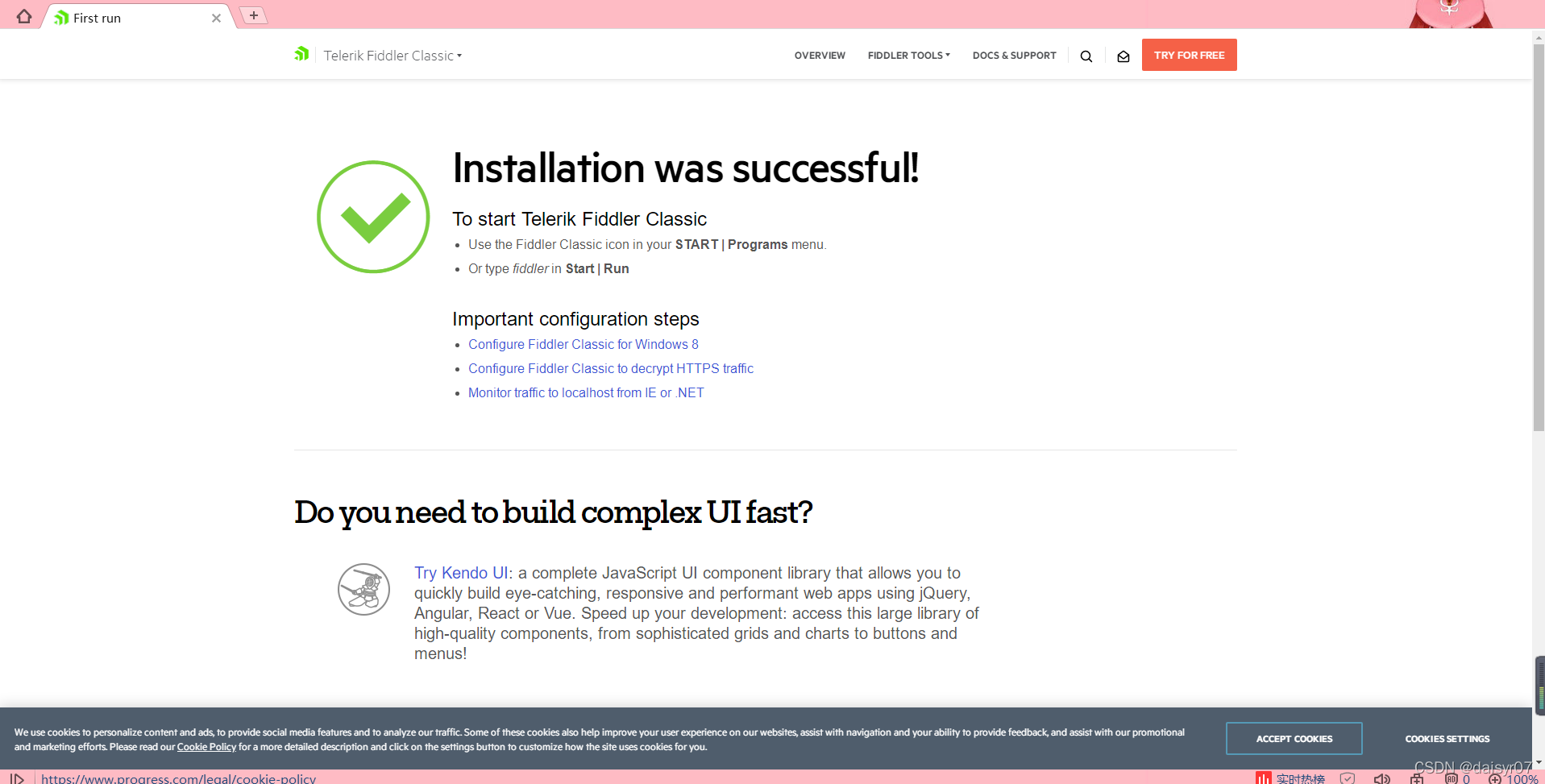Image resolution: width=1545 pixels, height=784 pixels.
Task: Click the Kendo UI ninja icon
Action: pyautogui.click(x=363, y=589)
